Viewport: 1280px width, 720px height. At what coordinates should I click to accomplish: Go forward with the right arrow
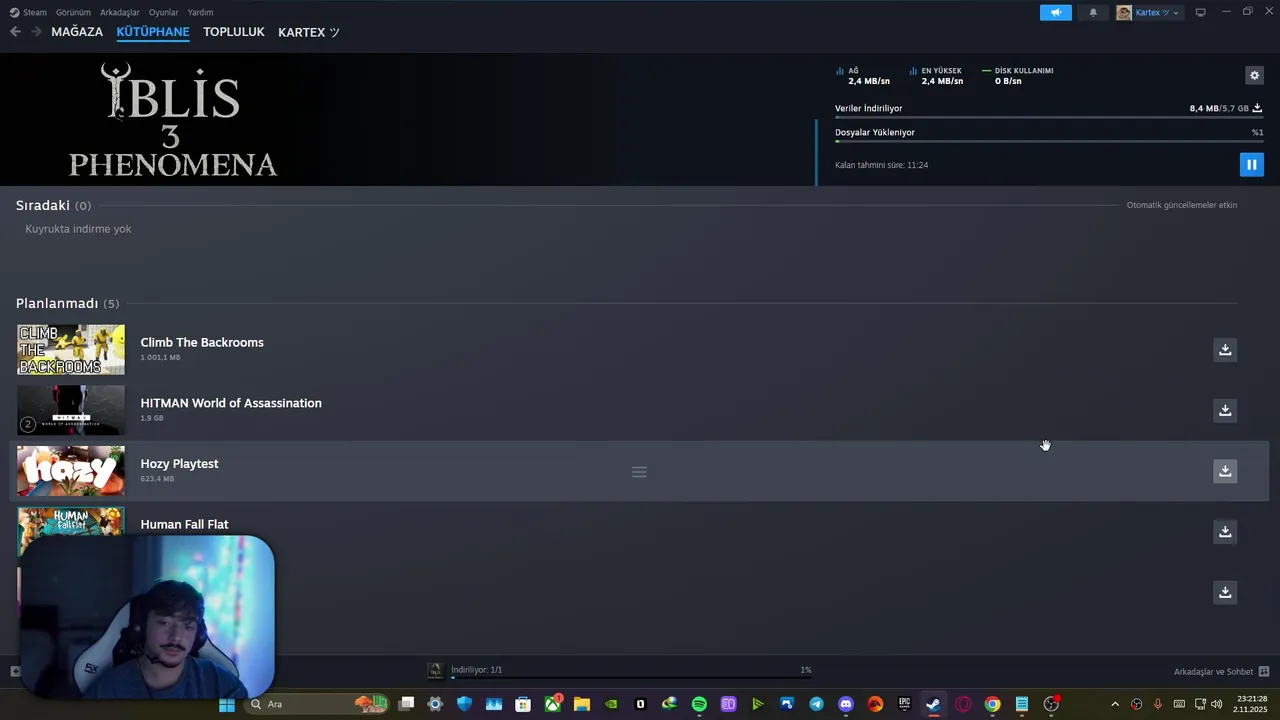point(36,32)
